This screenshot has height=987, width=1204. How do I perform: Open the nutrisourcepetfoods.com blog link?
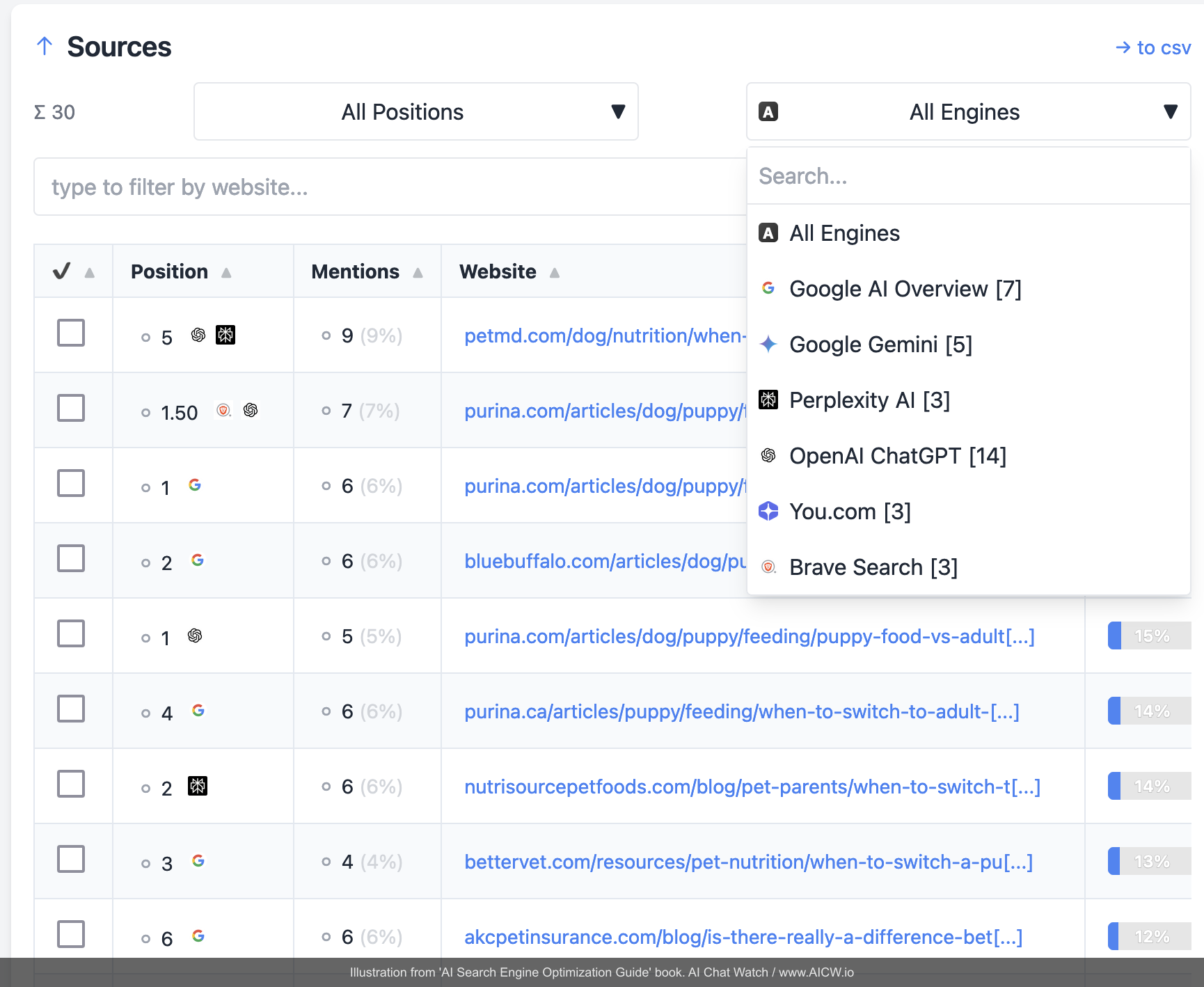coord(752,787)
